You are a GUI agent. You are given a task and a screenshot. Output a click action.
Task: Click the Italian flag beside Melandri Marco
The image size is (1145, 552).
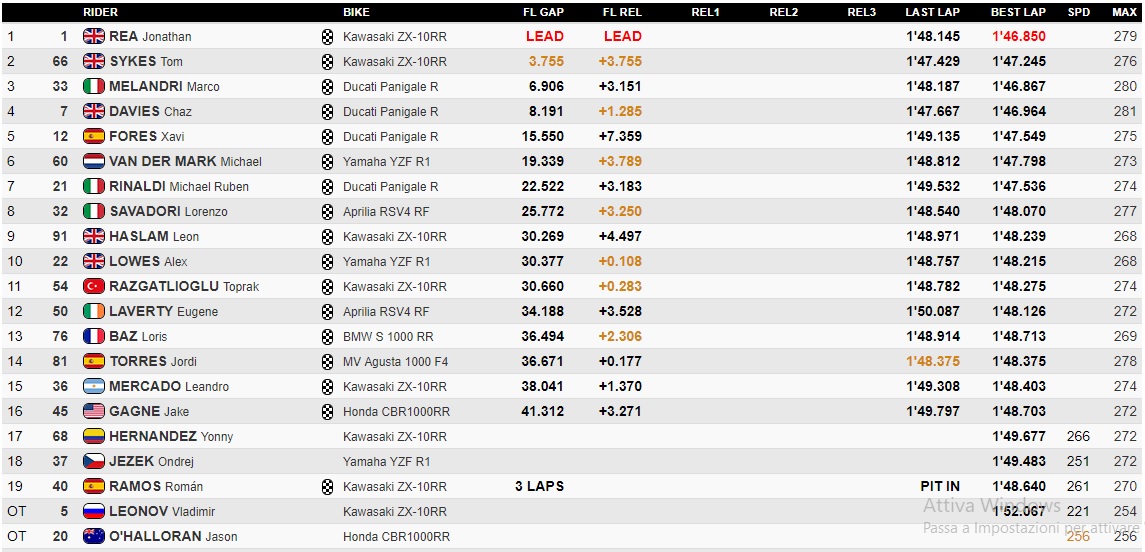94,86
